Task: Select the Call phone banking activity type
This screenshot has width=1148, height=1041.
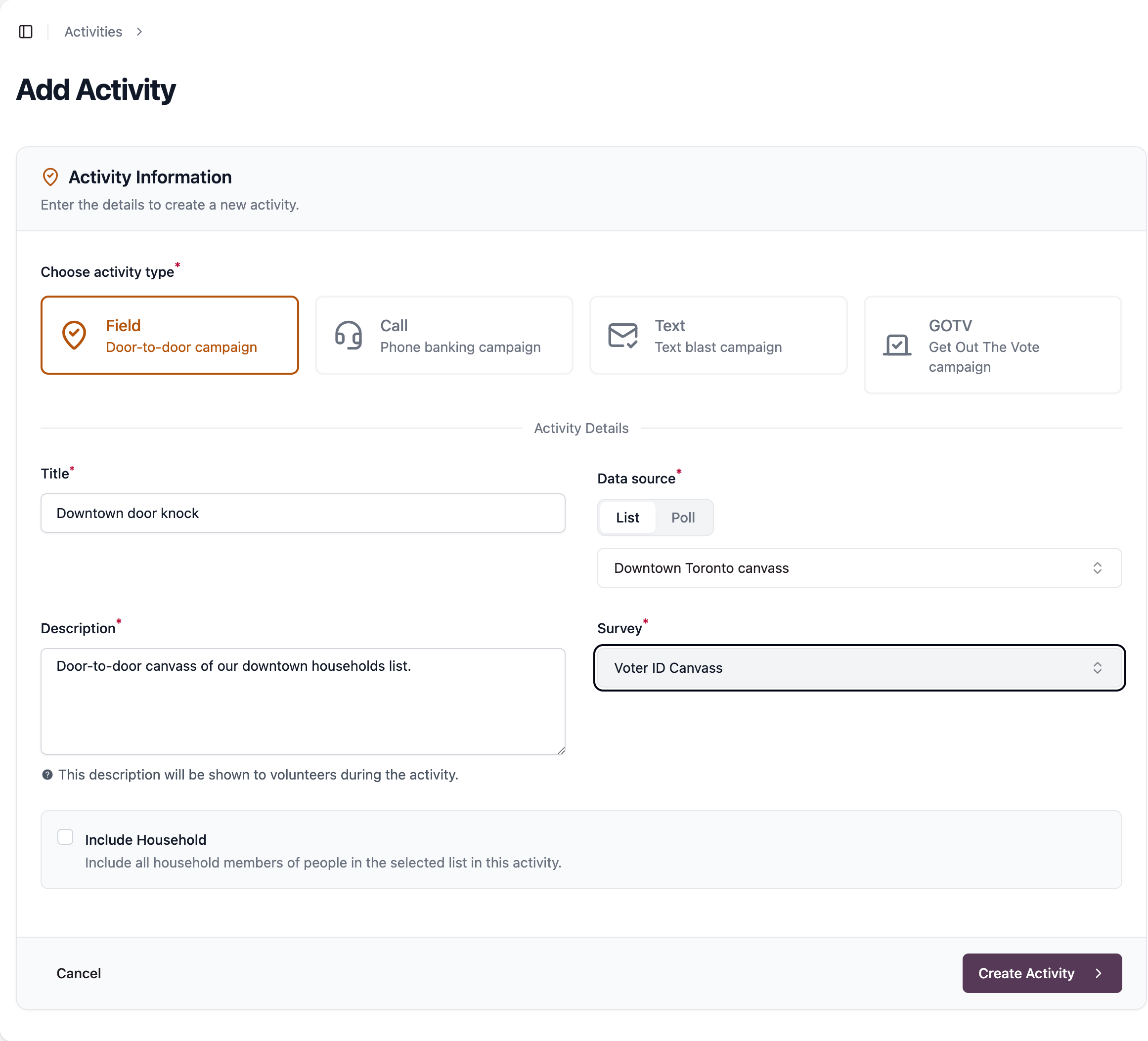Action: [x=444, y=335]
